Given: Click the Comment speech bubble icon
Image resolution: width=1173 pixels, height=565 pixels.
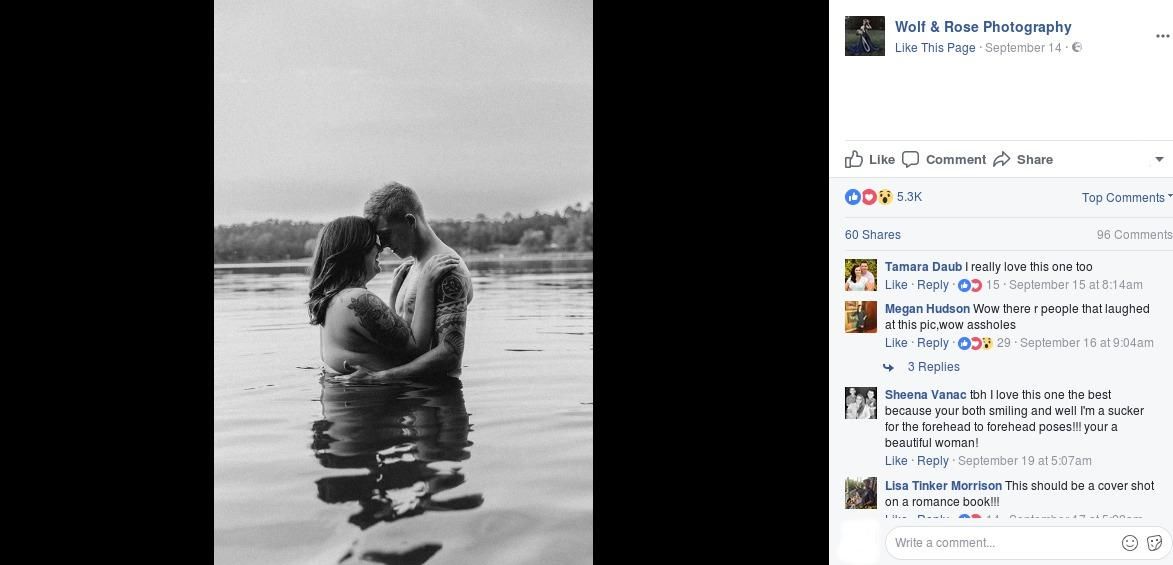Looking at the screenshot, I should coord(910,159).
